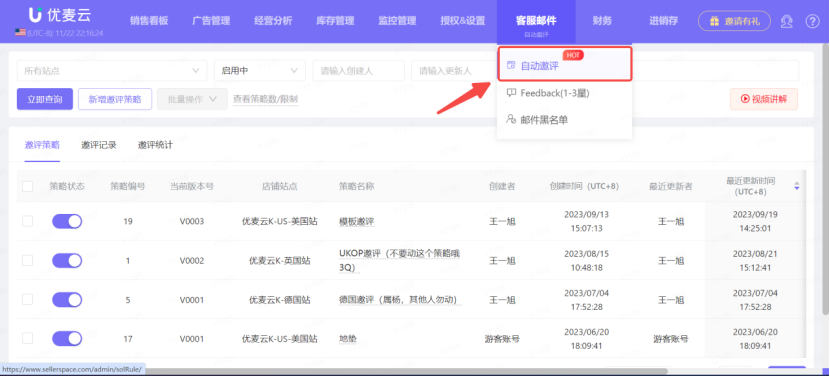This screenshot has width=830, height=376.
Task: Disable the 地垫 strategy switch
Action: (67, 338)
